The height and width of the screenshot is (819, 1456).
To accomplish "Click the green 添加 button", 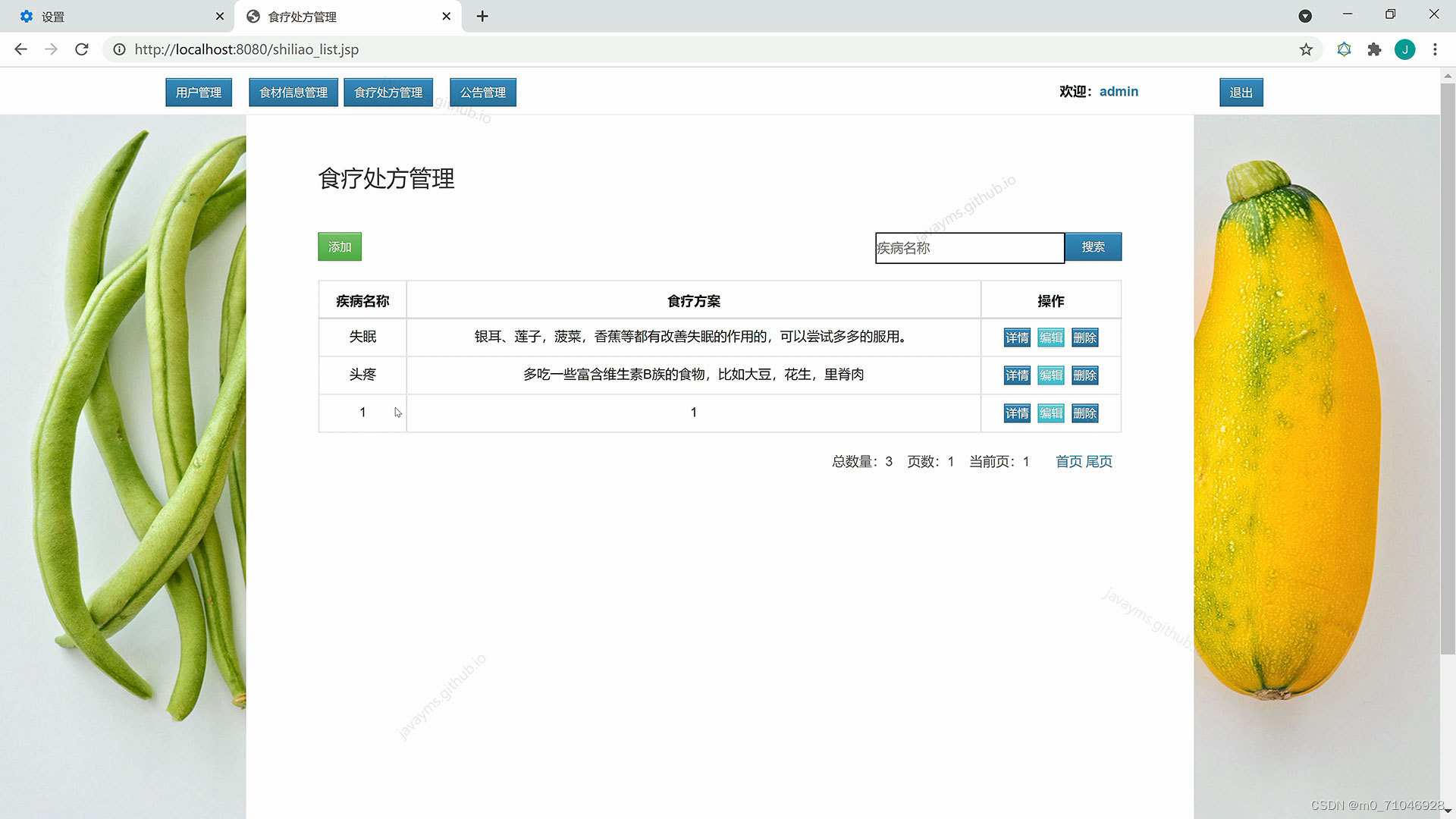I will tap(340, 247).
